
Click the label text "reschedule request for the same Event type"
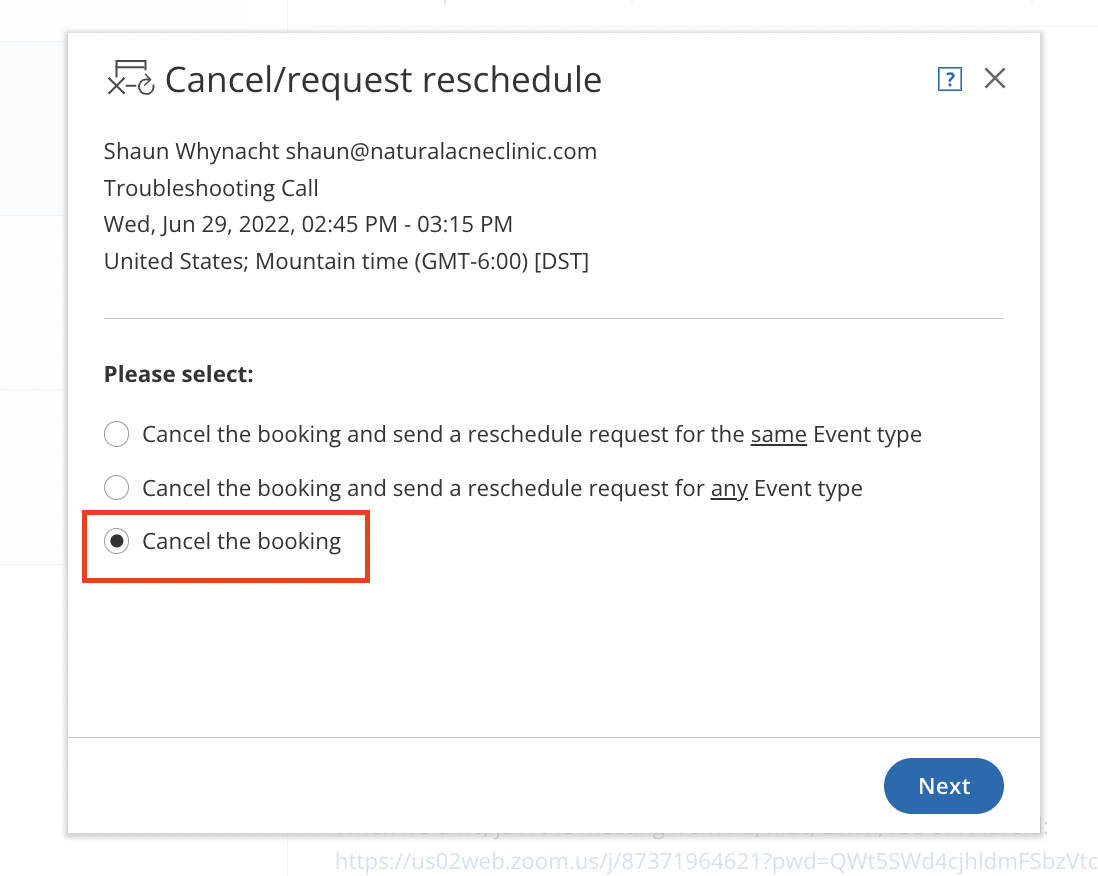click(x=695, y=435)
